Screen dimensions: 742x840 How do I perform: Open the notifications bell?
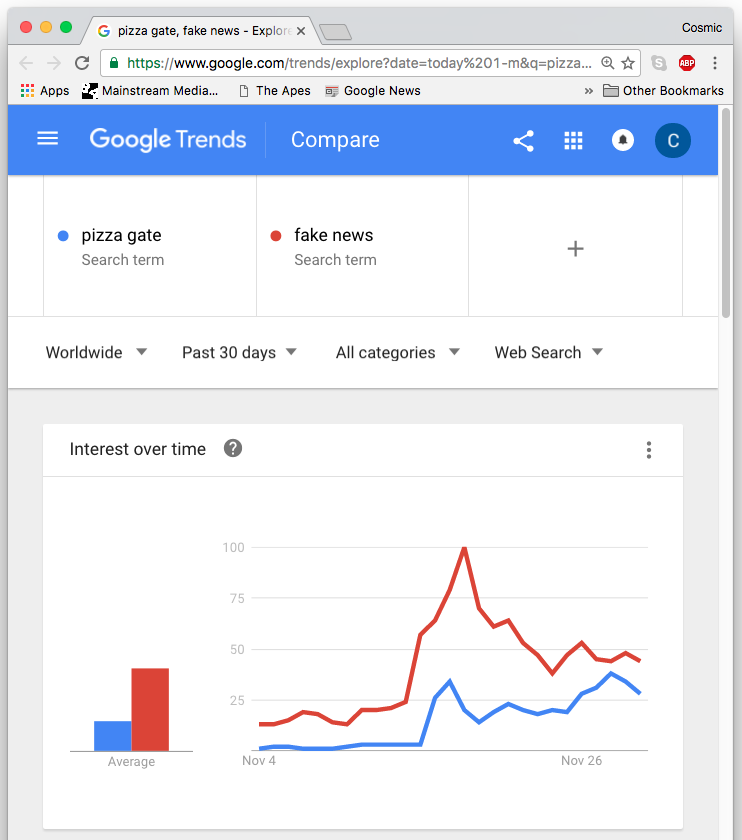tap(623, 141)
